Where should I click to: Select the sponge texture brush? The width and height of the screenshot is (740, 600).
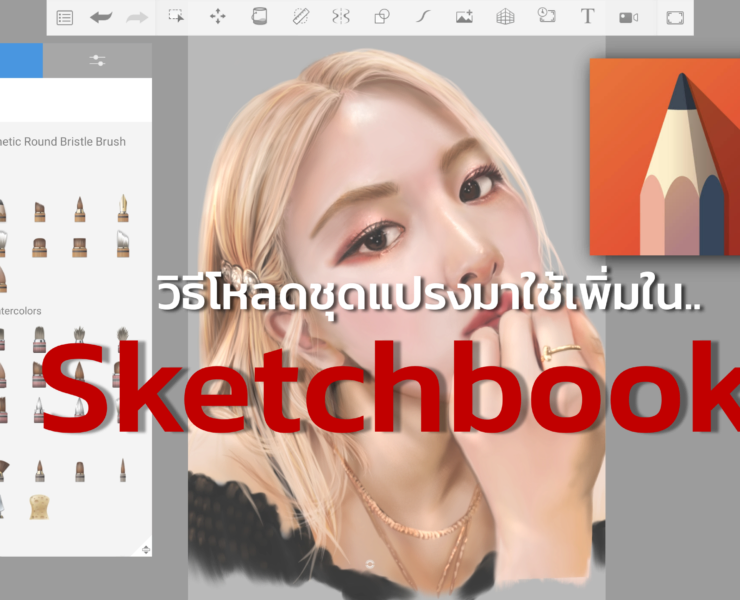(40, 507)
